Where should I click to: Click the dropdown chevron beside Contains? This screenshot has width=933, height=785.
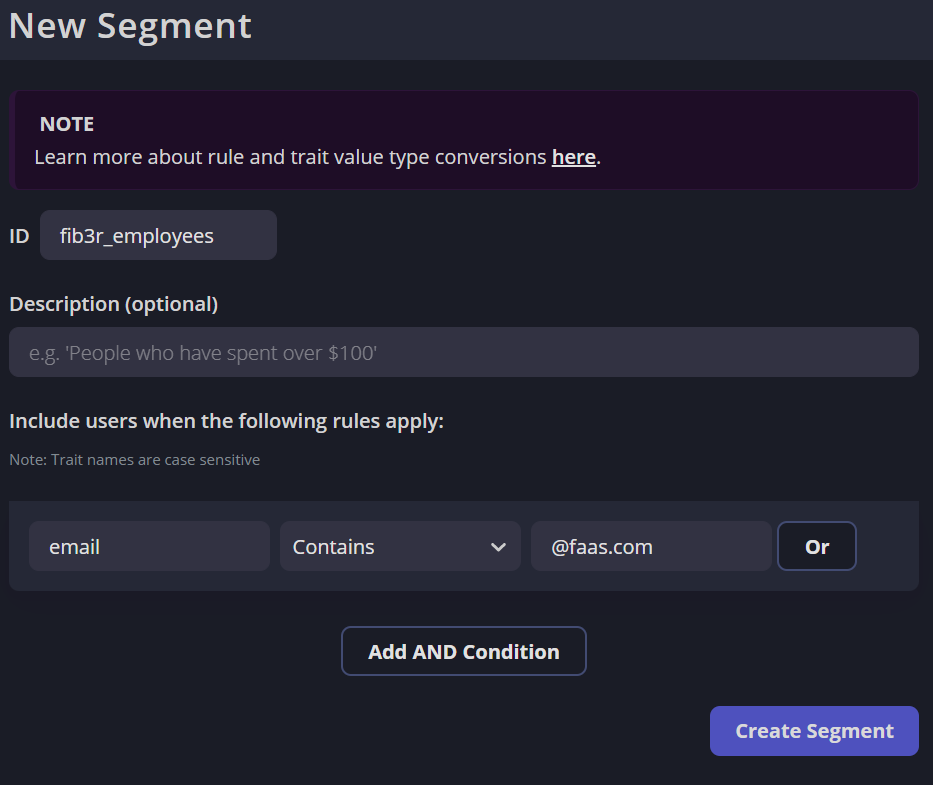[498, 547]
